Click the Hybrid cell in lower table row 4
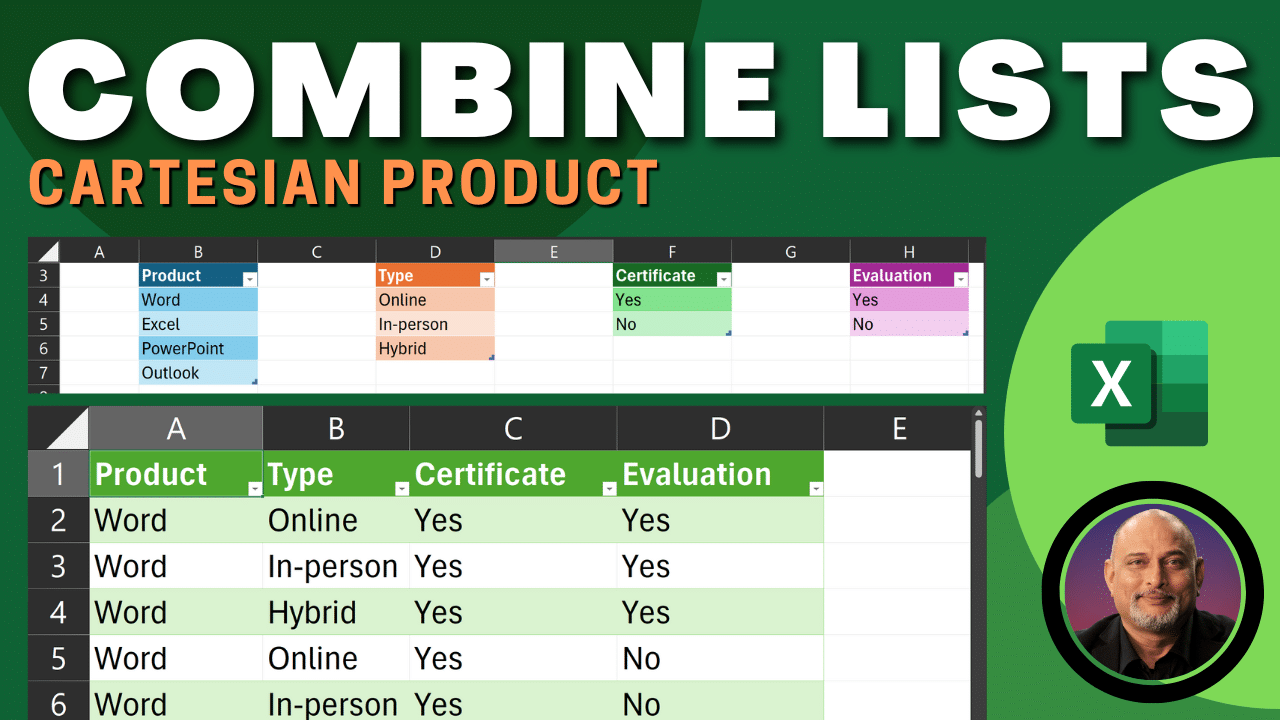This screenshot has height=720, width=1280. point(336,612)
